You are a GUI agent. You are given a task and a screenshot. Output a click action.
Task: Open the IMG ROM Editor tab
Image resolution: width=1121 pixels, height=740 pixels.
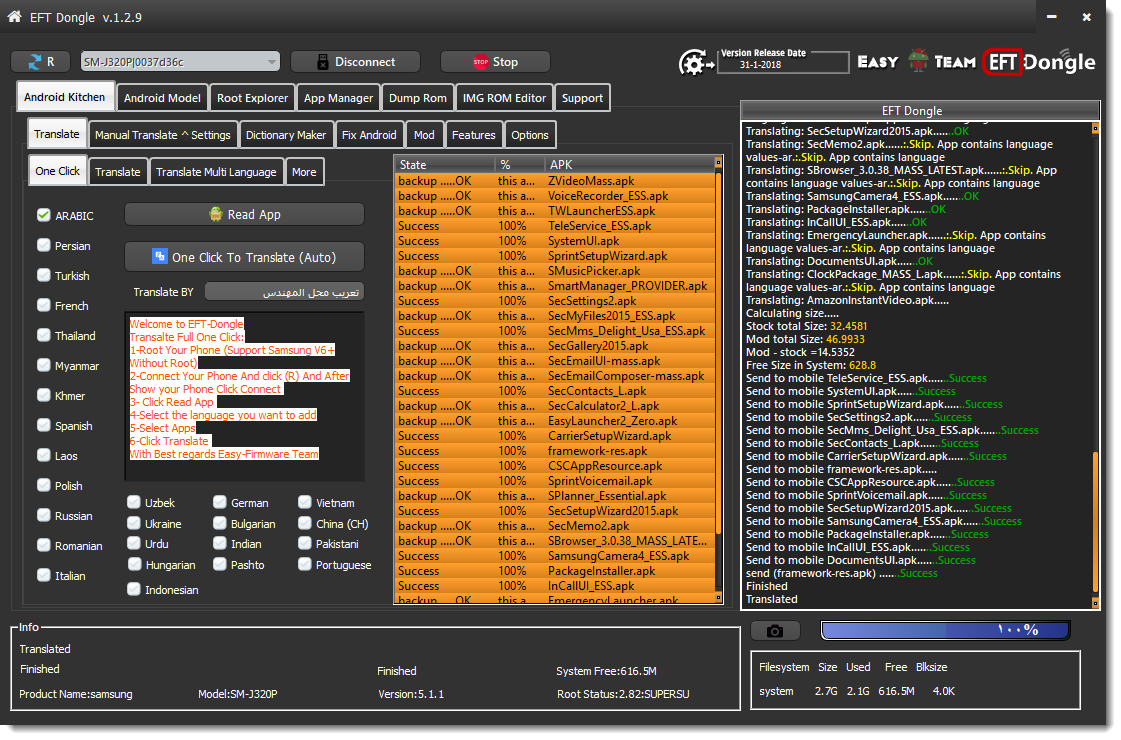pyautogui.click(x=504, y=98)
